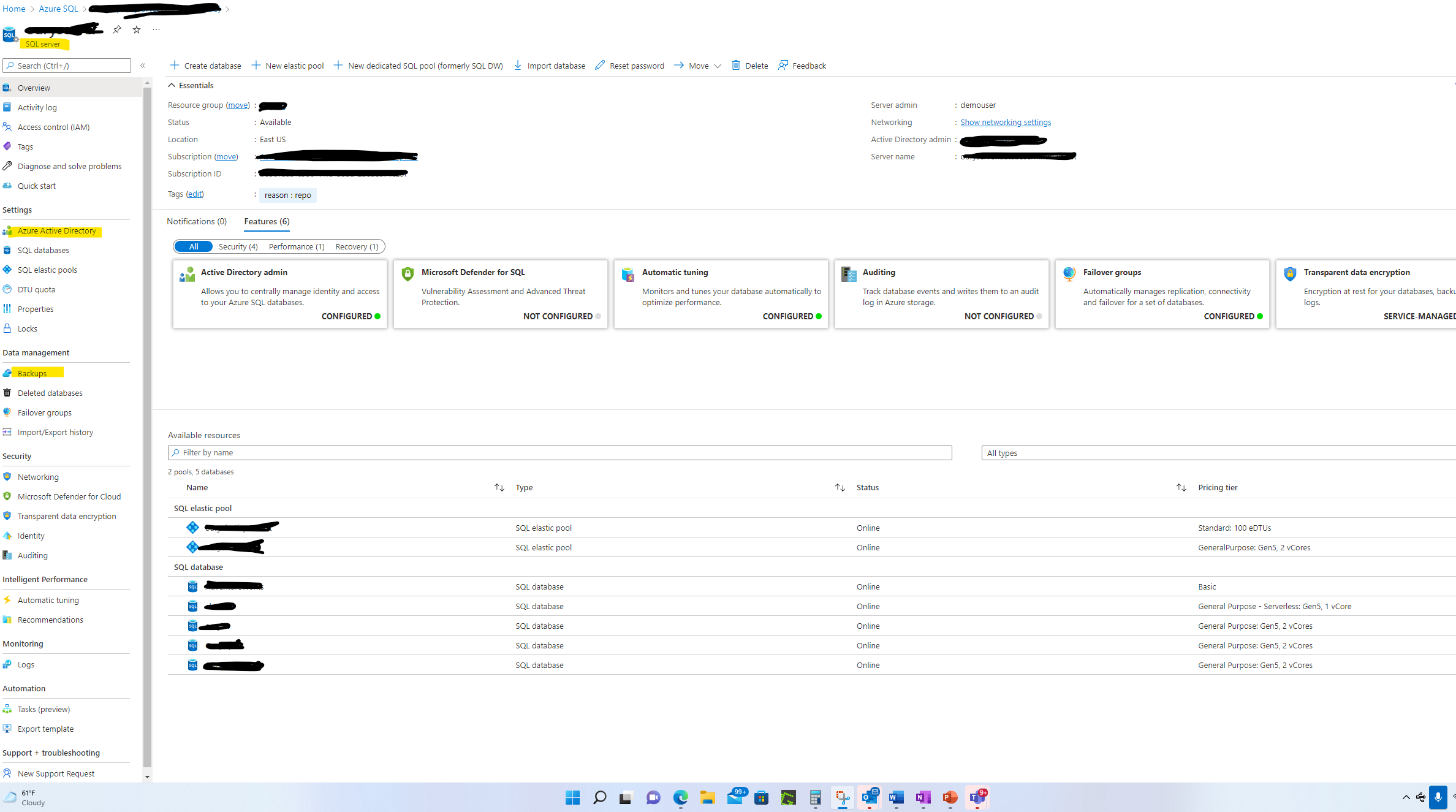The width and height of the screenshot is (1456, 812).
Task: Open Import database from the toolbar
Action: tap(550, 66)
